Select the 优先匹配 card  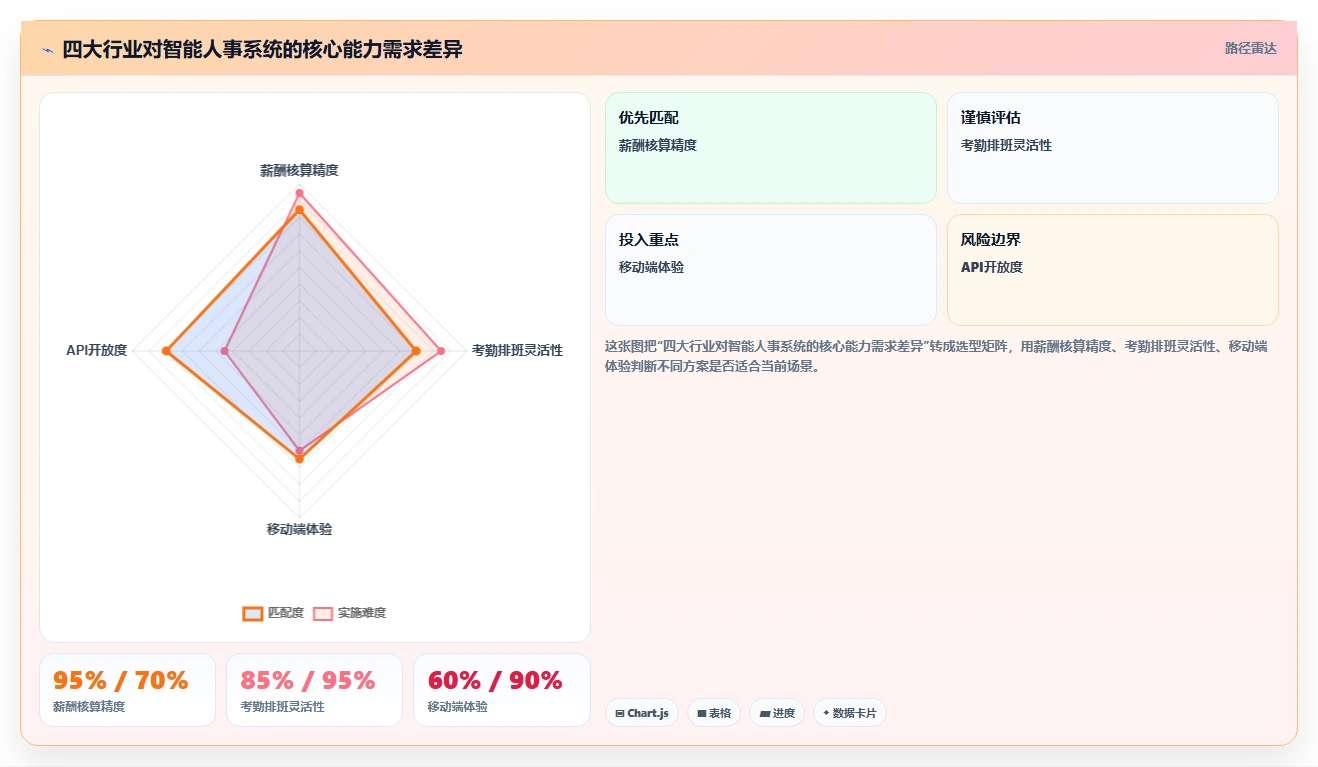pos(771,148)
